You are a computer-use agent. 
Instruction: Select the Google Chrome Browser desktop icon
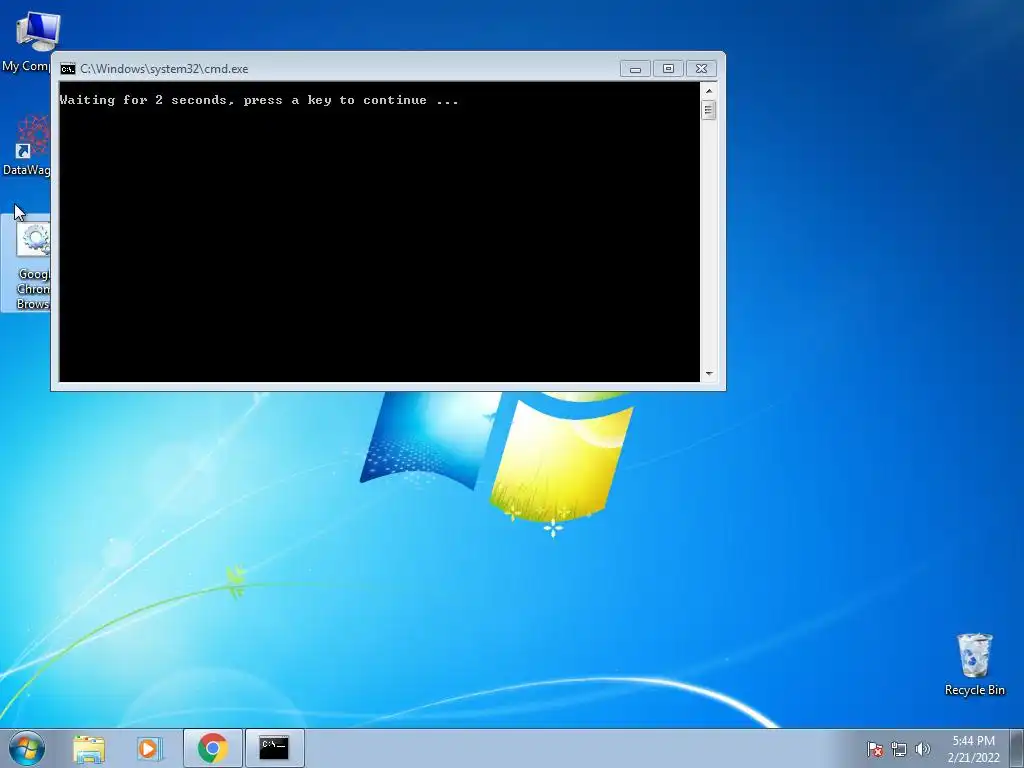click(26, 263)
